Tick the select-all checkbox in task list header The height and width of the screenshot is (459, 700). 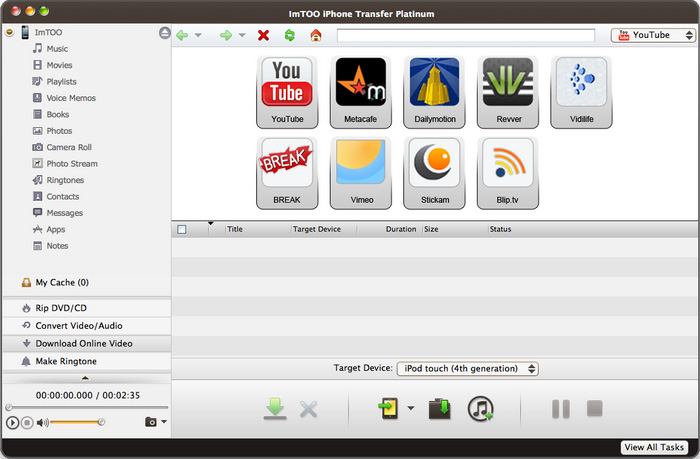pyautogui.click(x=182, y=230)
